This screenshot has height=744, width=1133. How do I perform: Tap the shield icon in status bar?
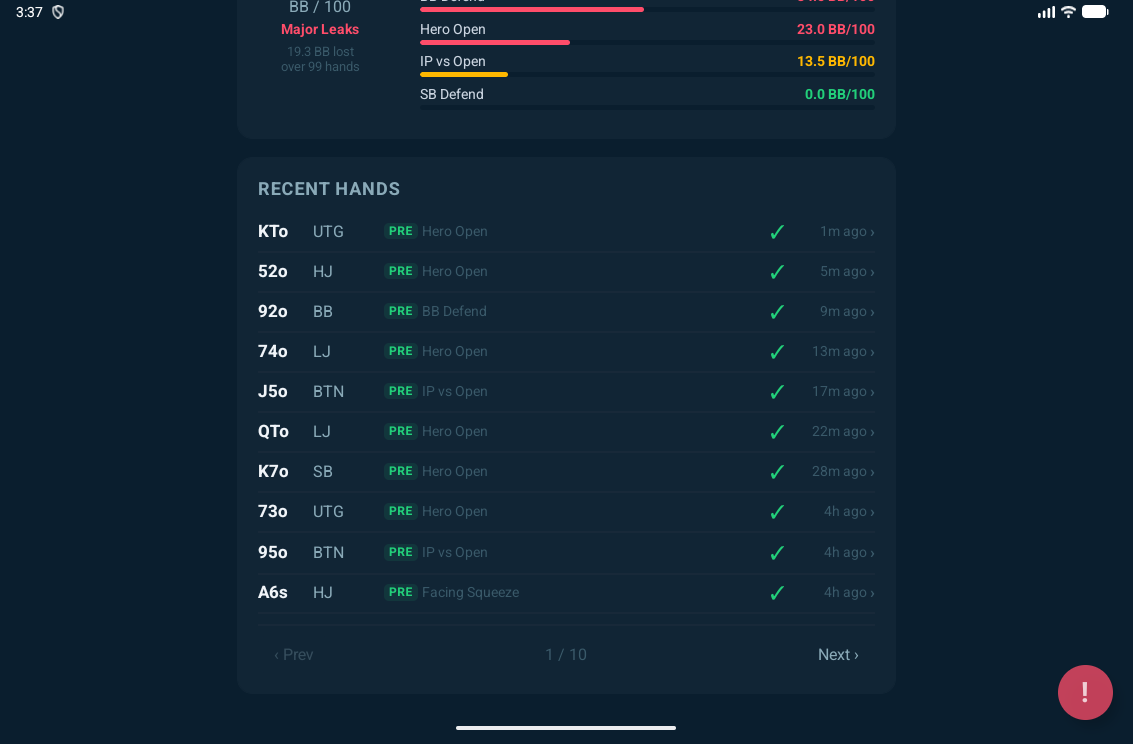pyautogui.click(x=58, y=12)
